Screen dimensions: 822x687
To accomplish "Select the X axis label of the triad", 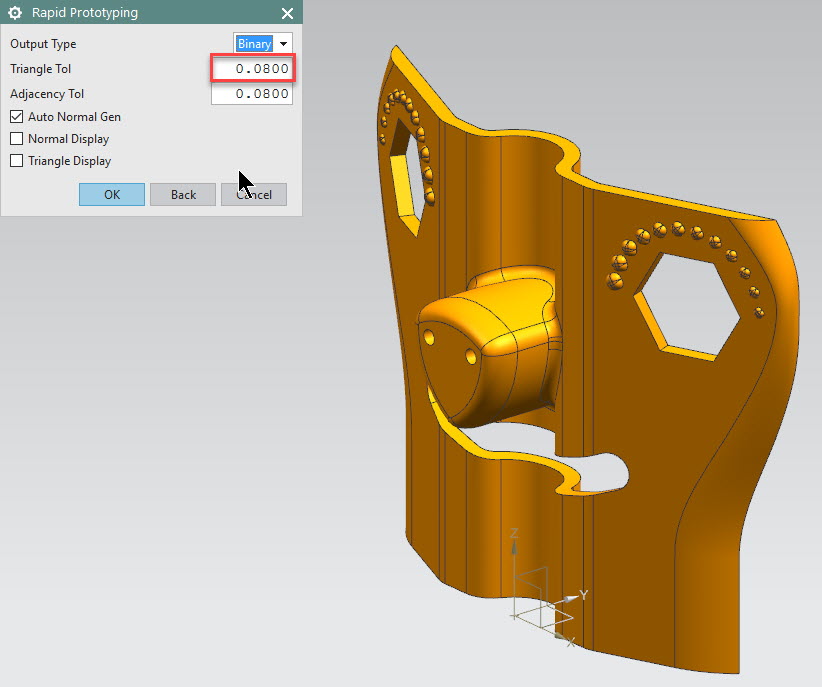I will tap(569, 641).
